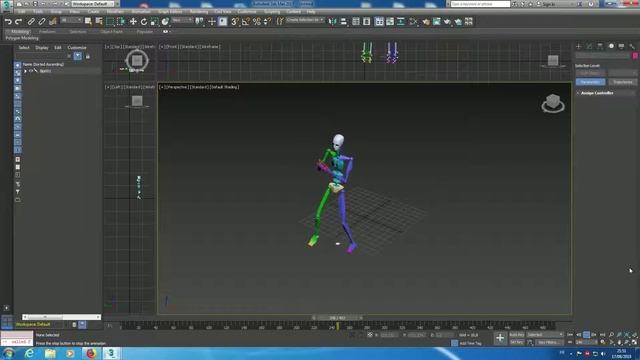Viewport: 640px width, 360px height.
Task: Click the large Set Keys plus button
Action: point(500,338)
